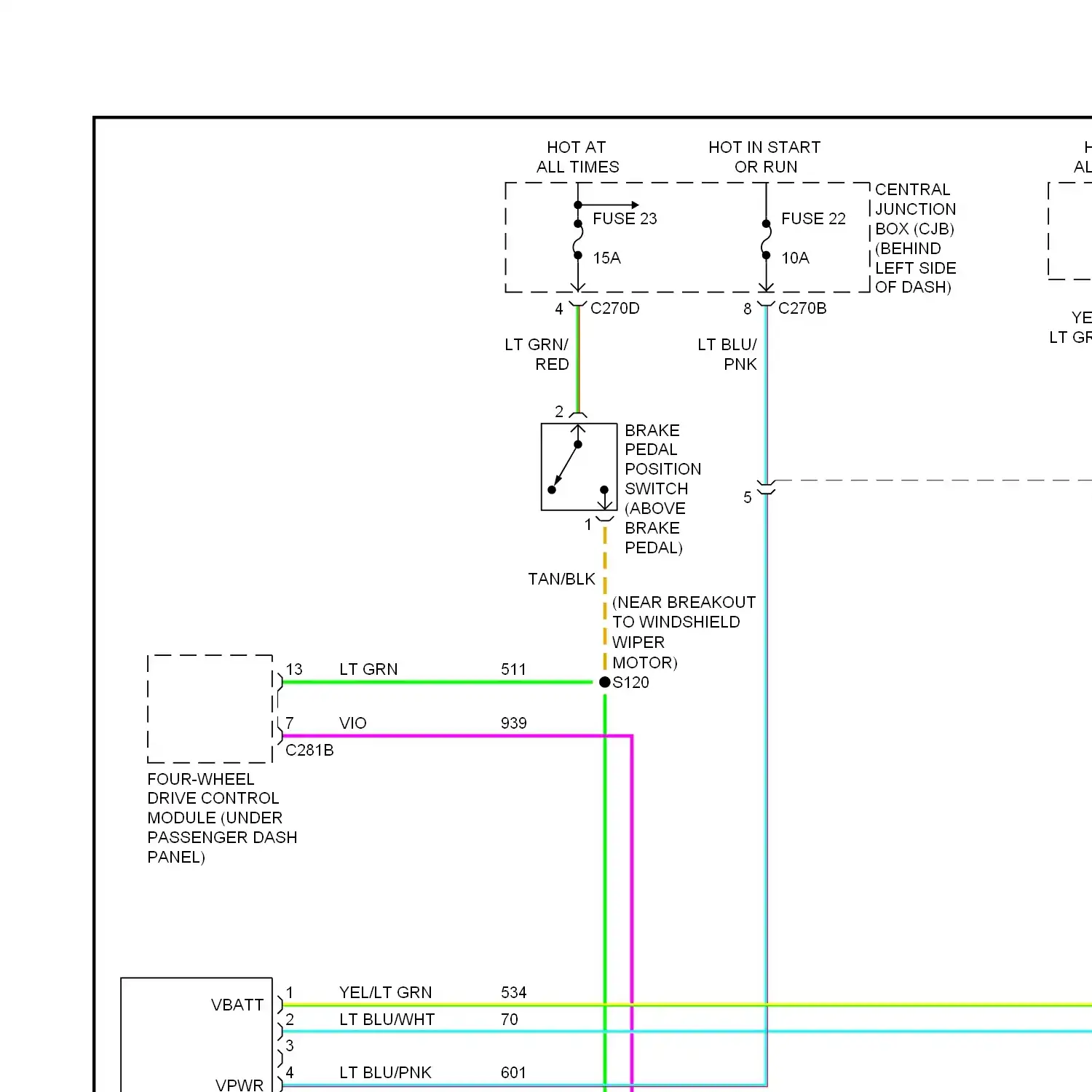
Task: Select the "FUSE 22" label
Action: coord(813,218)
